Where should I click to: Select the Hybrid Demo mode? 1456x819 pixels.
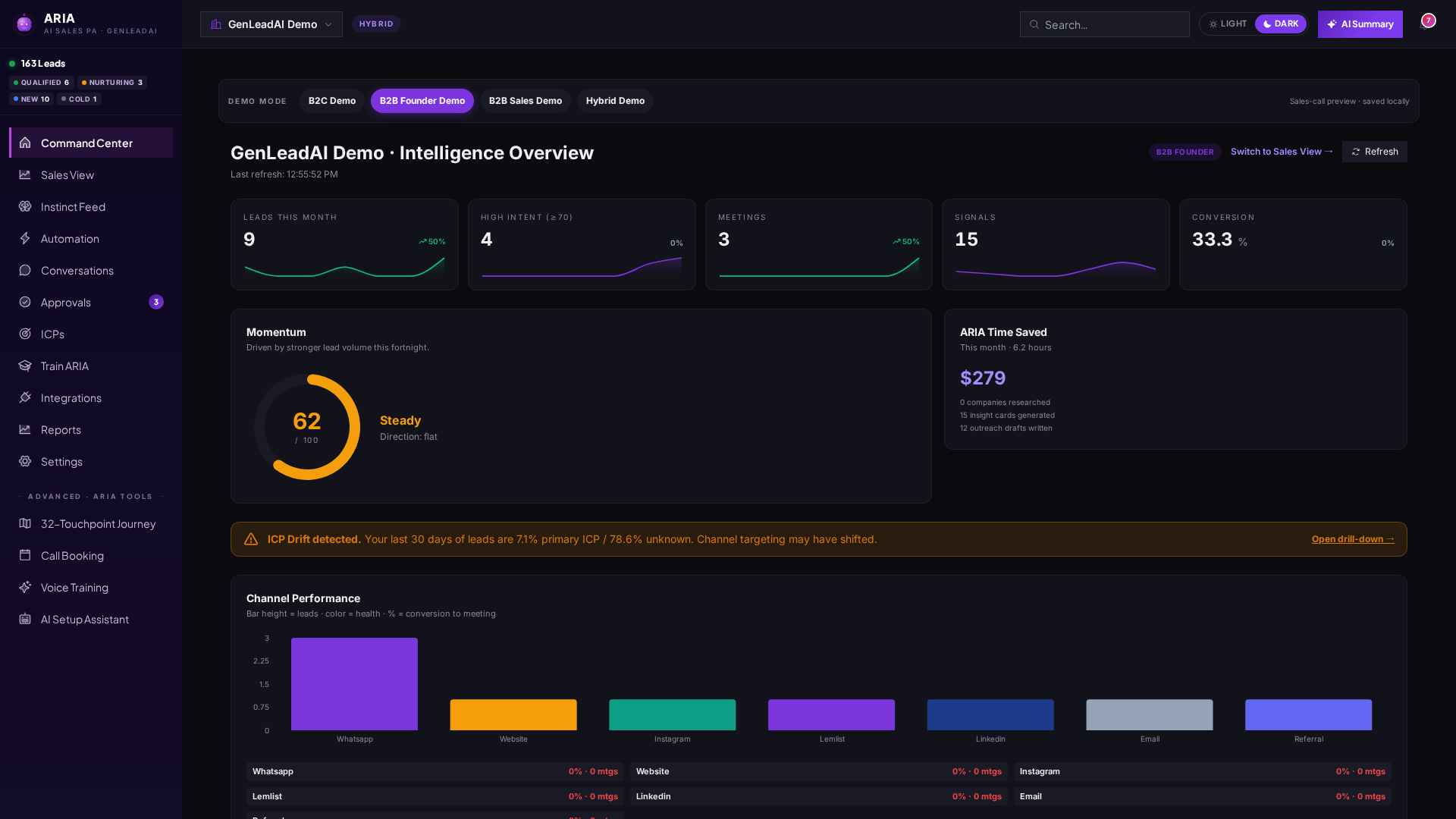coord(615,101)
